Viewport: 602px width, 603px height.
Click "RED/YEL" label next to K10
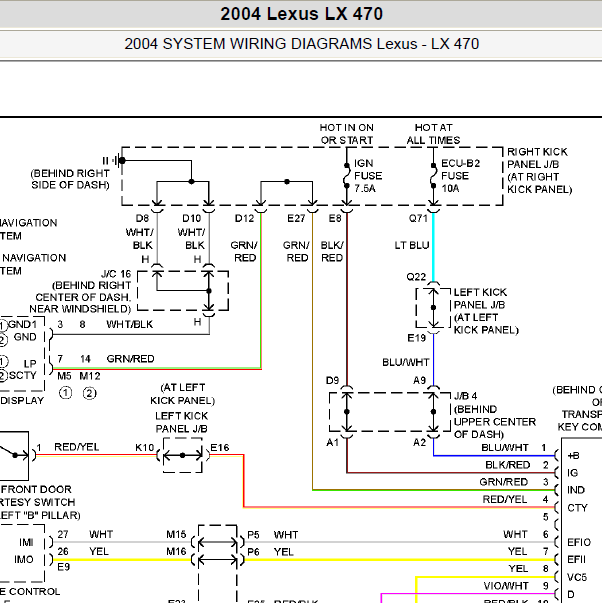77,447
